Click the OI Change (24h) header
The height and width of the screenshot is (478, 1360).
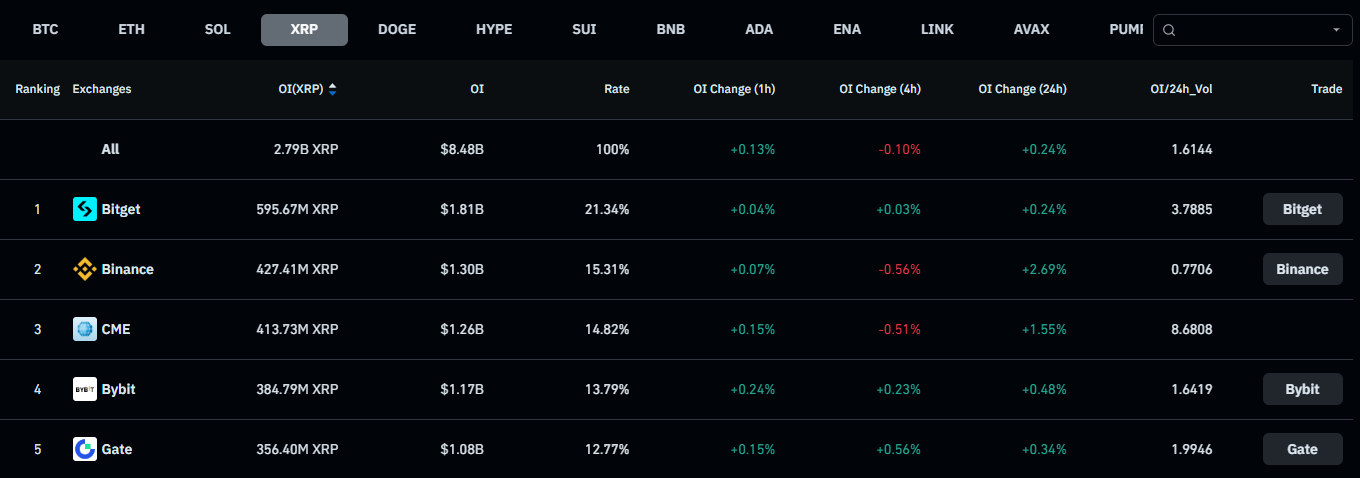tap(1022, 89)
